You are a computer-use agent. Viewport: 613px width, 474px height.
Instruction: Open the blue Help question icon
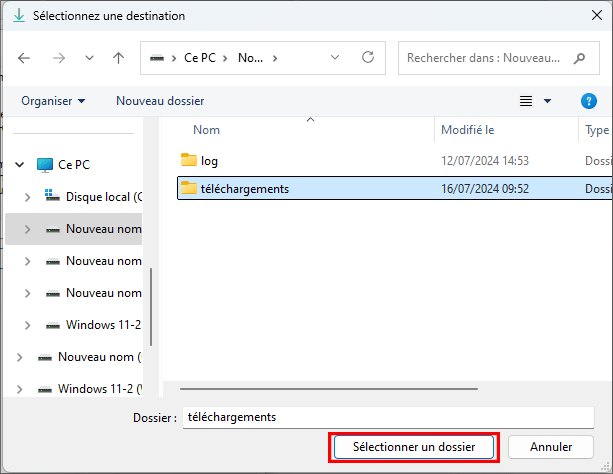tap(589, 101)
